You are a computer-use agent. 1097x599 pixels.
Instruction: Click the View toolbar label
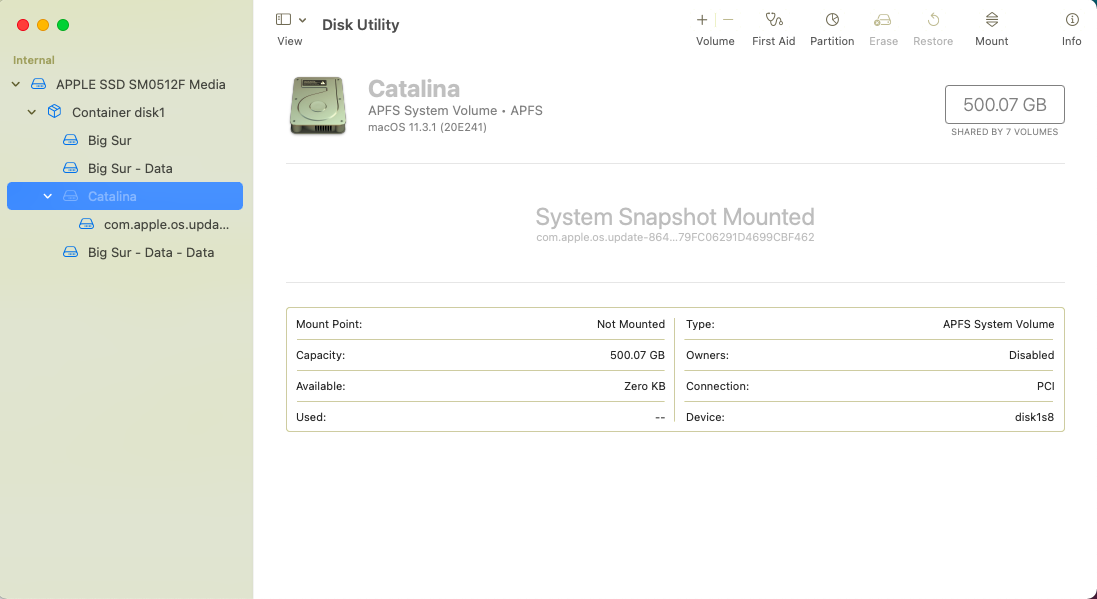tap(290, 41)
